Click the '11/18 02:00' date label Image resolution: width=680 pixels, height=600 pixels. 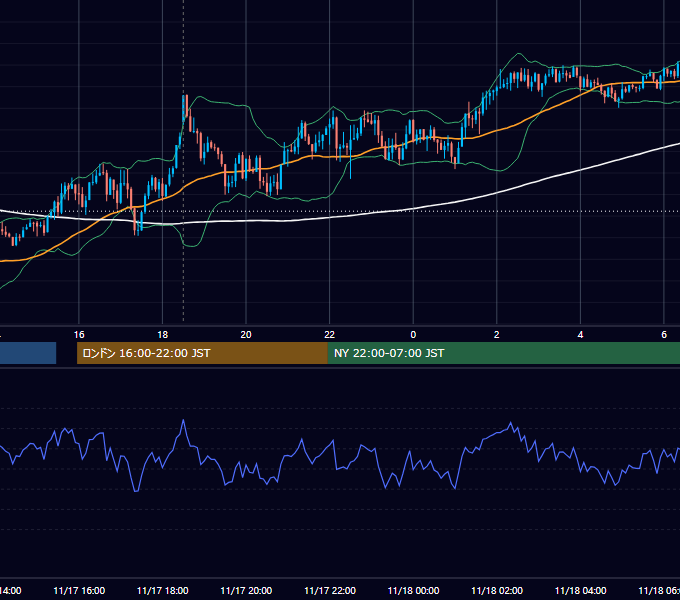[497, 590]
